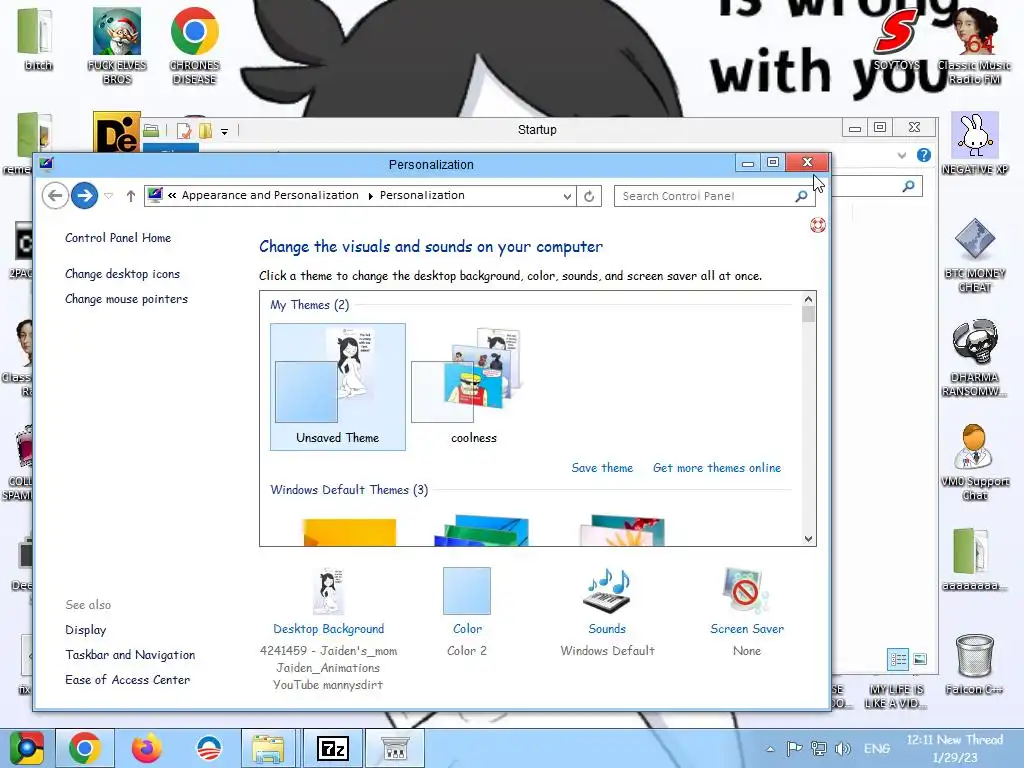Screen dimensions: 1024x768
Task: Open File Explorer from the taskbar
Action: pos(268,748)
